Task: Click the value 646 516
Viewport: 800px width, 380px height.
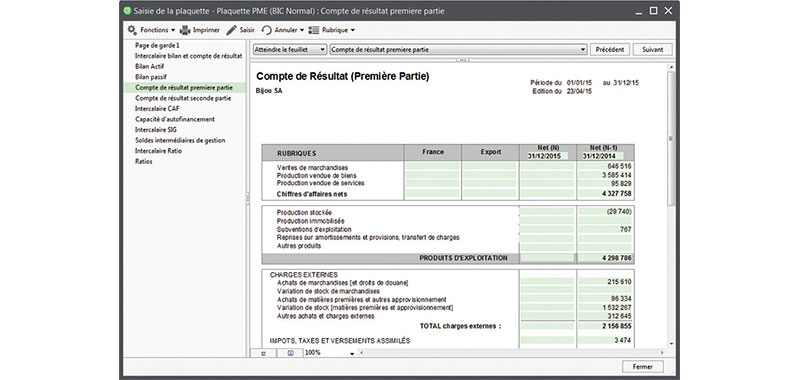Action: (619, 166)
